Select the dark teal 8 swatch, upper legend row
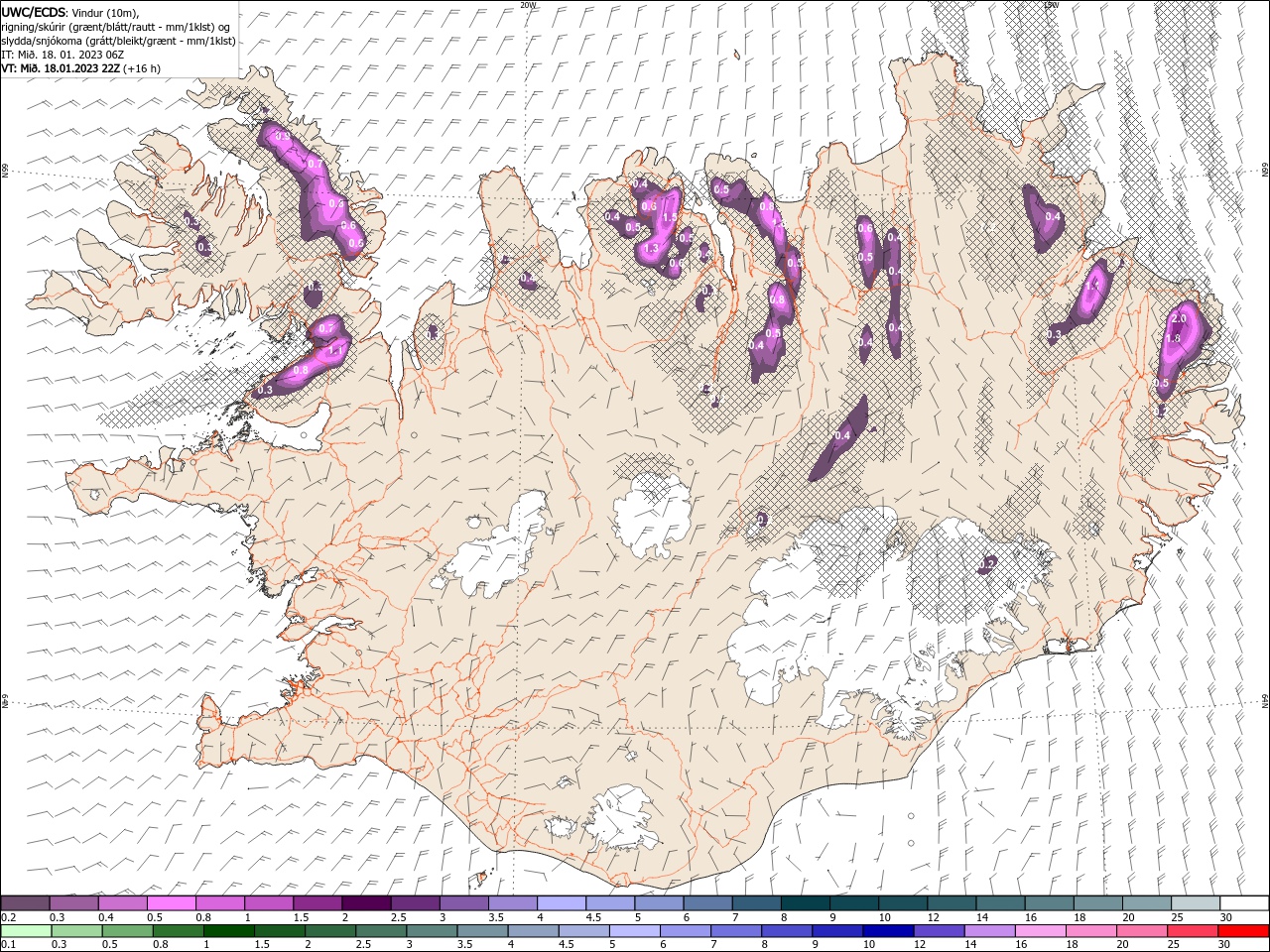 [x=806, y=903]
